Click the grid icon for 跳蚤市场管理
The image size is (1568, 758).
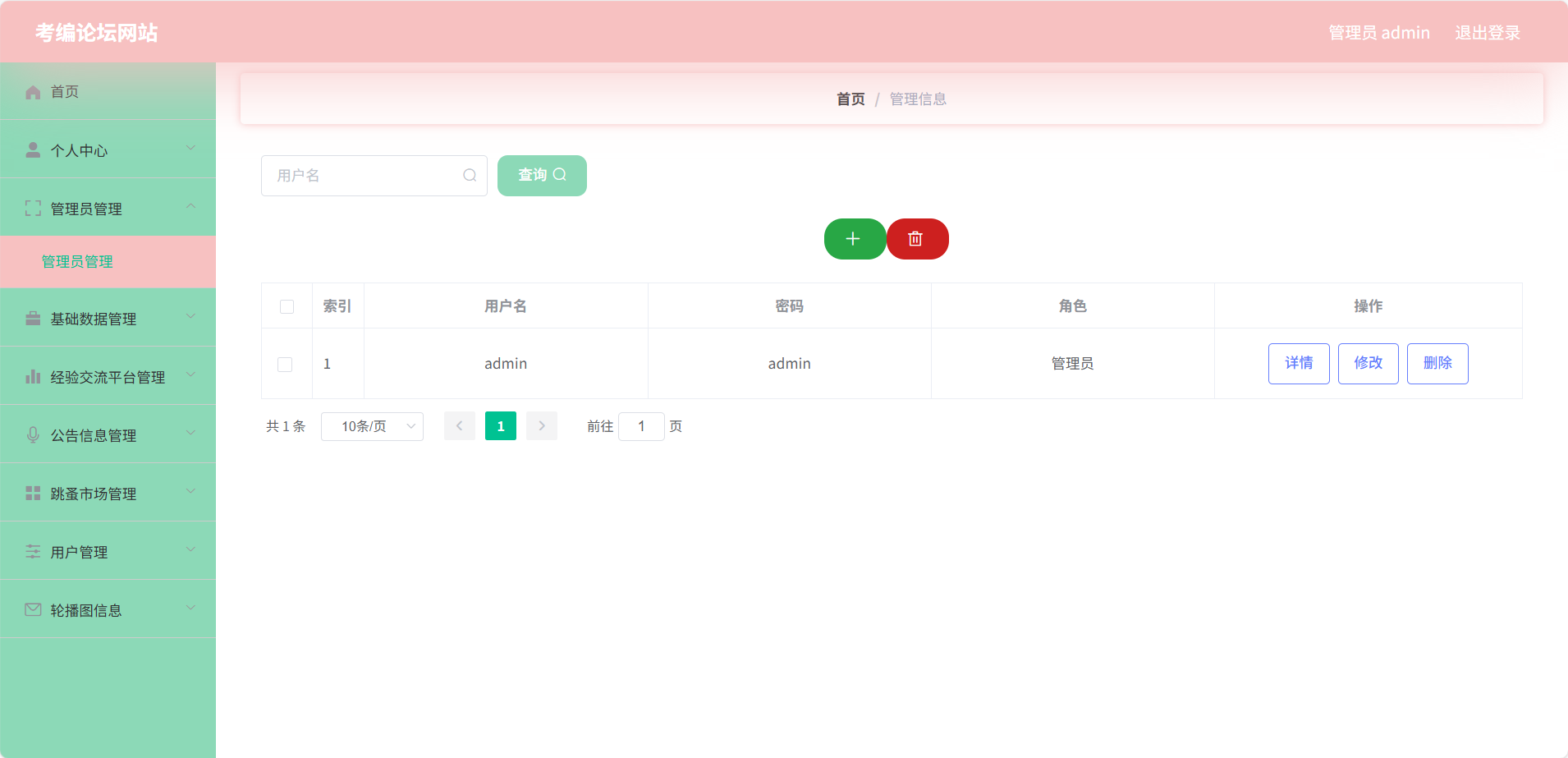tap(33, 494)
